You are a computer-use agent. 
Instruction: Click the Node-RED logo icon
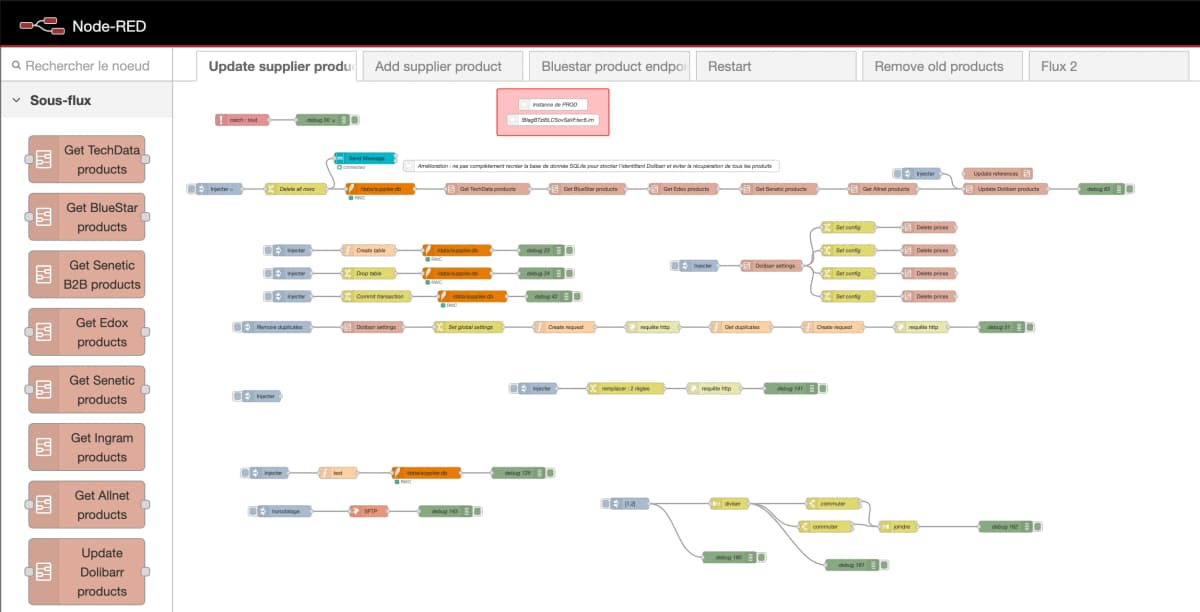click(41, 24)
